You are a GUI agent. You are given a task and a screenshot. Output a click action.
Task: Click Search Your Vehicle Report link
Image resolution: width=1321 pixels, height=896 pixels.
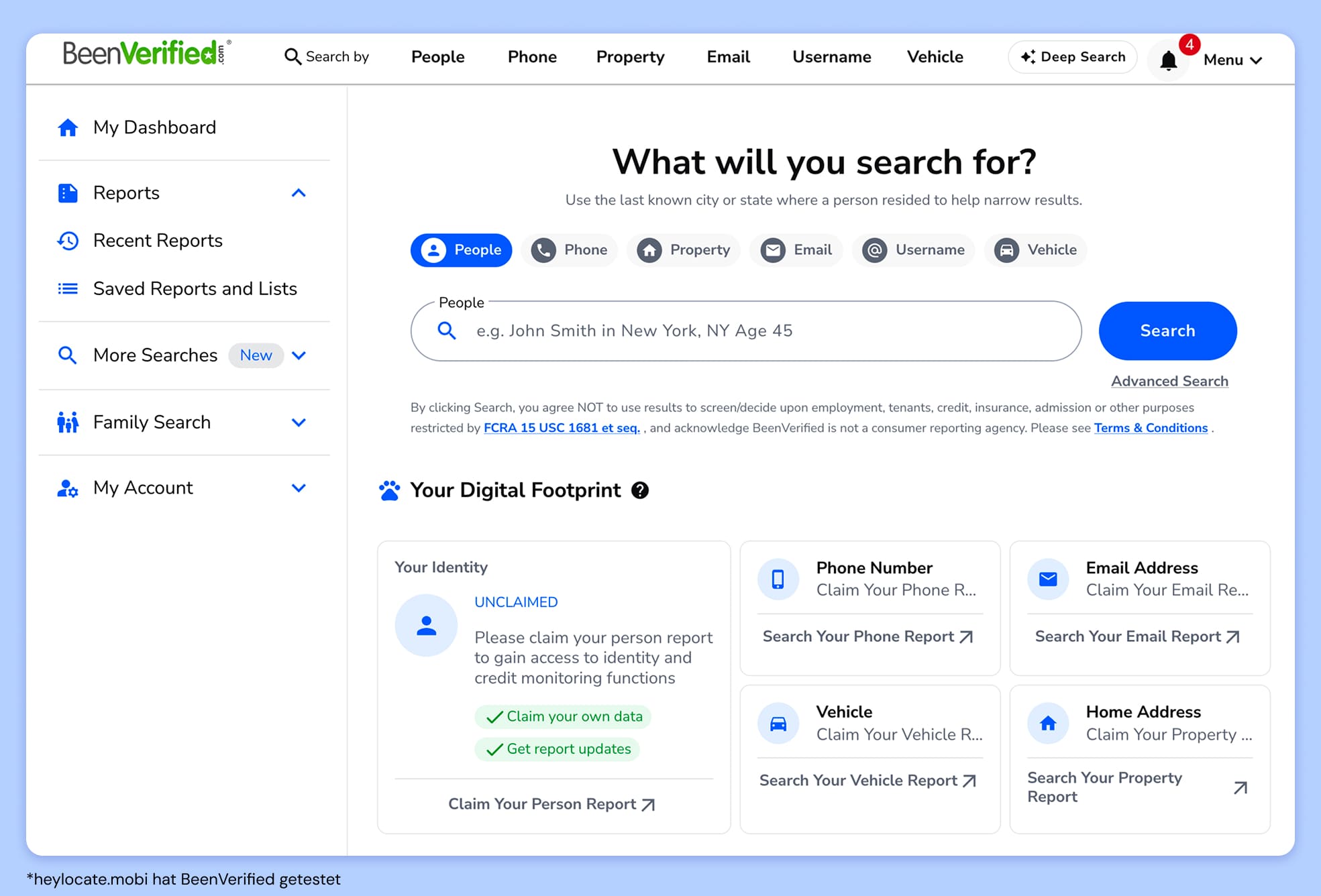[867, 781]
